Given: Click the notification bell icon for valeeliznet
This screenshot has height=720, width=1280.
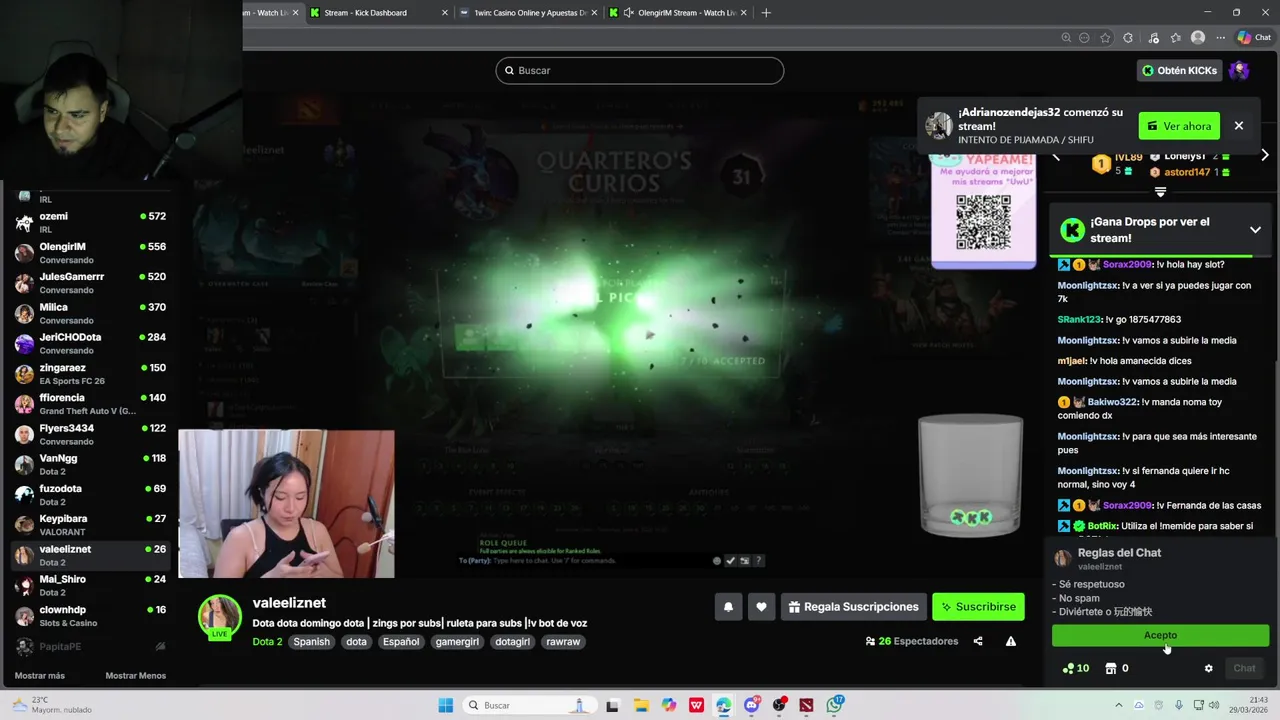Looking at the screenshot, I should click(x=728, y=607).
